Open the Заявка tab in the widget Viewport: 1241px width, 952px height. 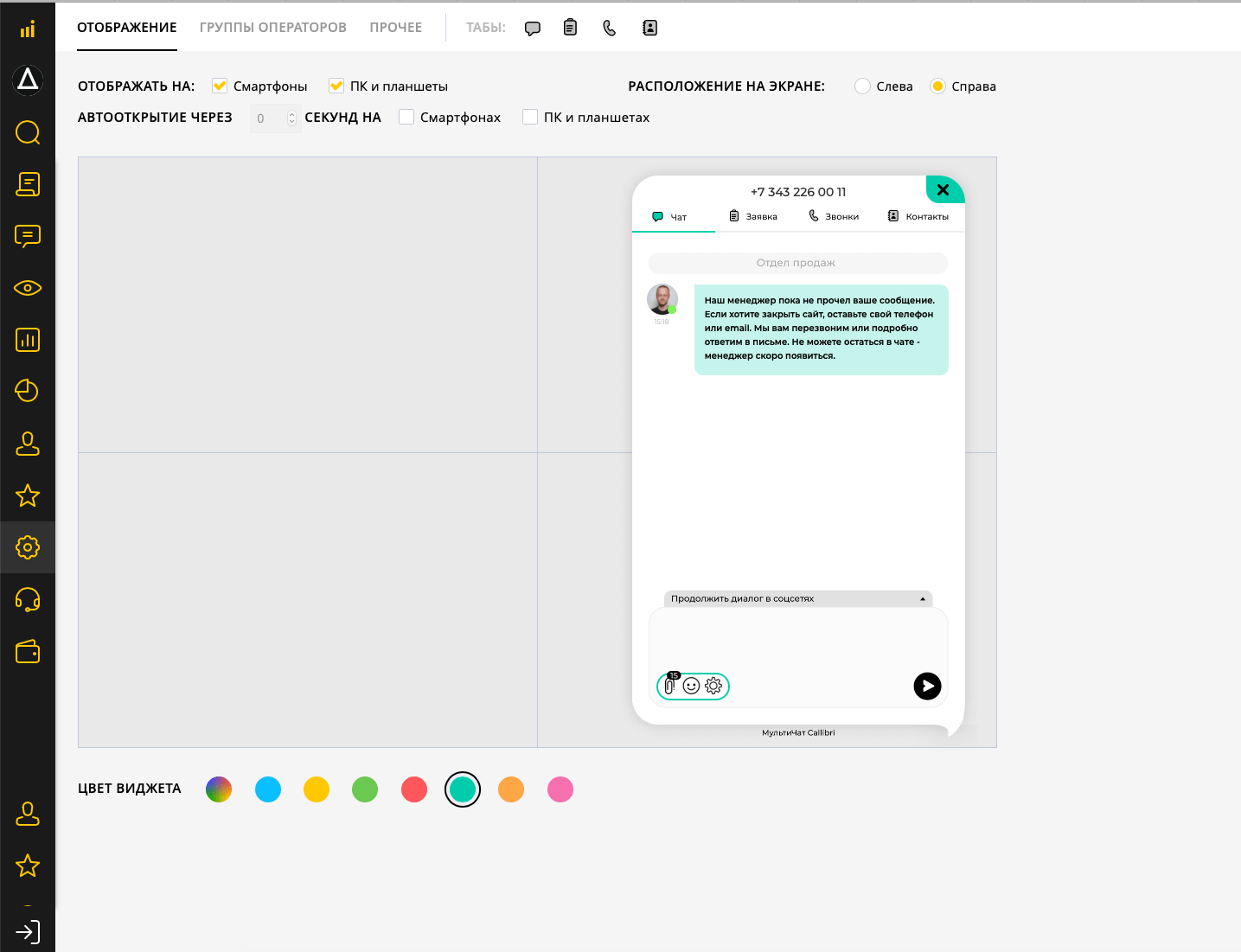click(x=753, y=216)
